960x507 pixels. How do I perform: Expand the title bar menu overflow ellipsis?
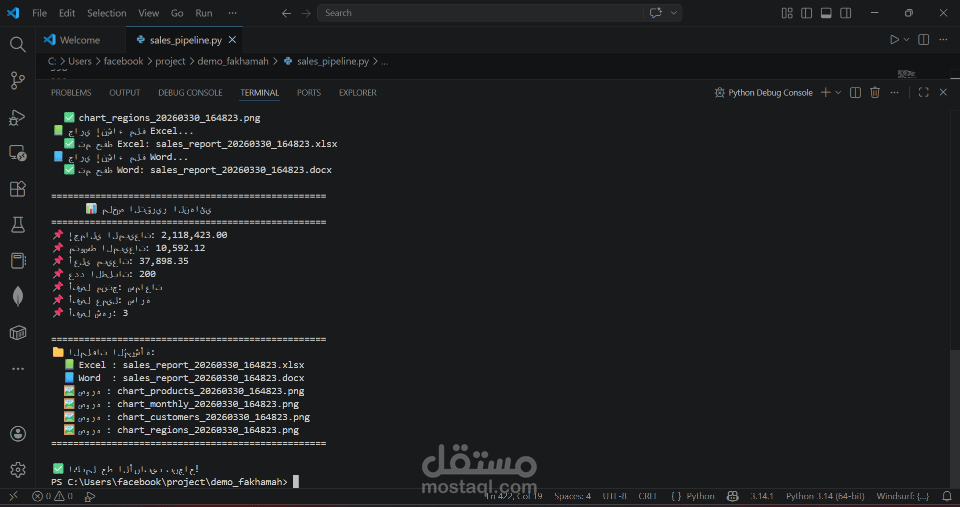tap(232, 13)
